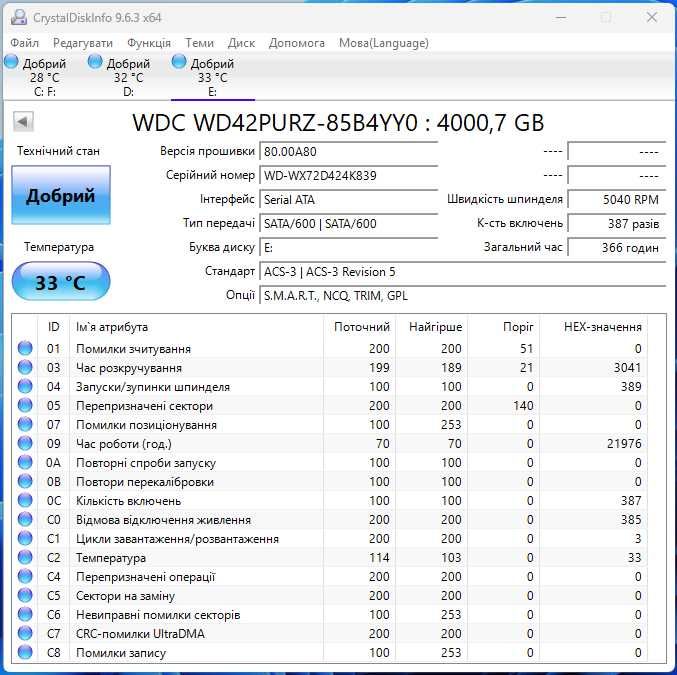Screen dimensions: 677x675
Task: Click the 33 °C temperature button
Action: [61, 282]
